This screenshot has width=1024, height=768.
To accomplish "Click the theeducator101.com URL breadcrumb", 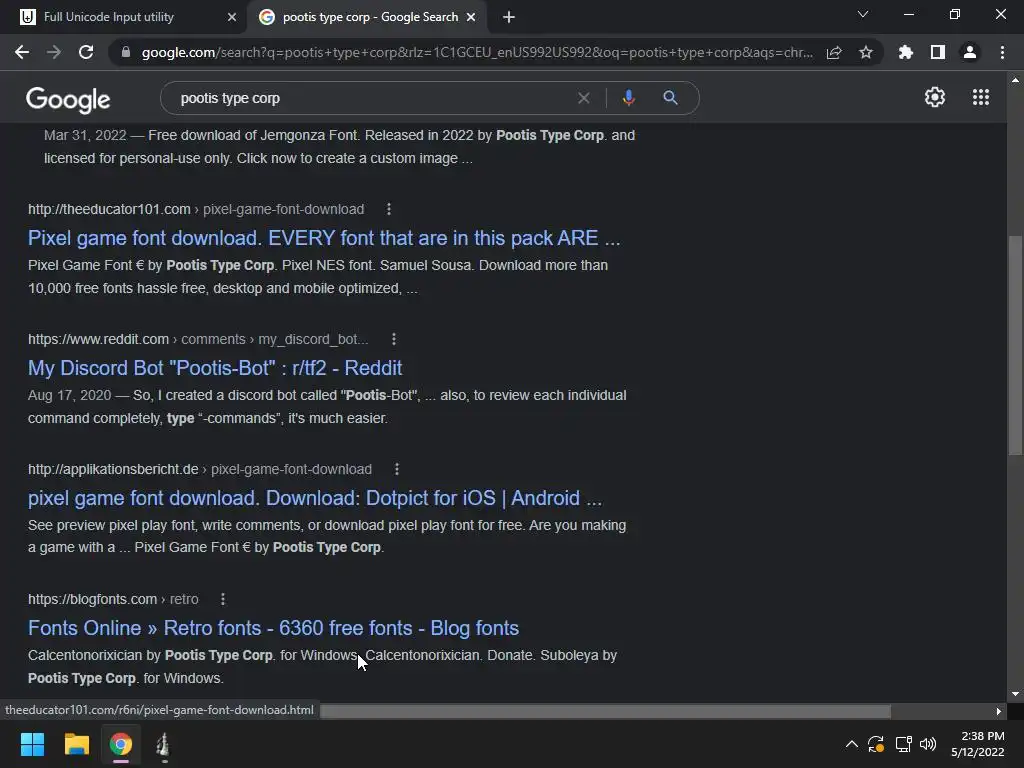I will [x=196, y=209].
